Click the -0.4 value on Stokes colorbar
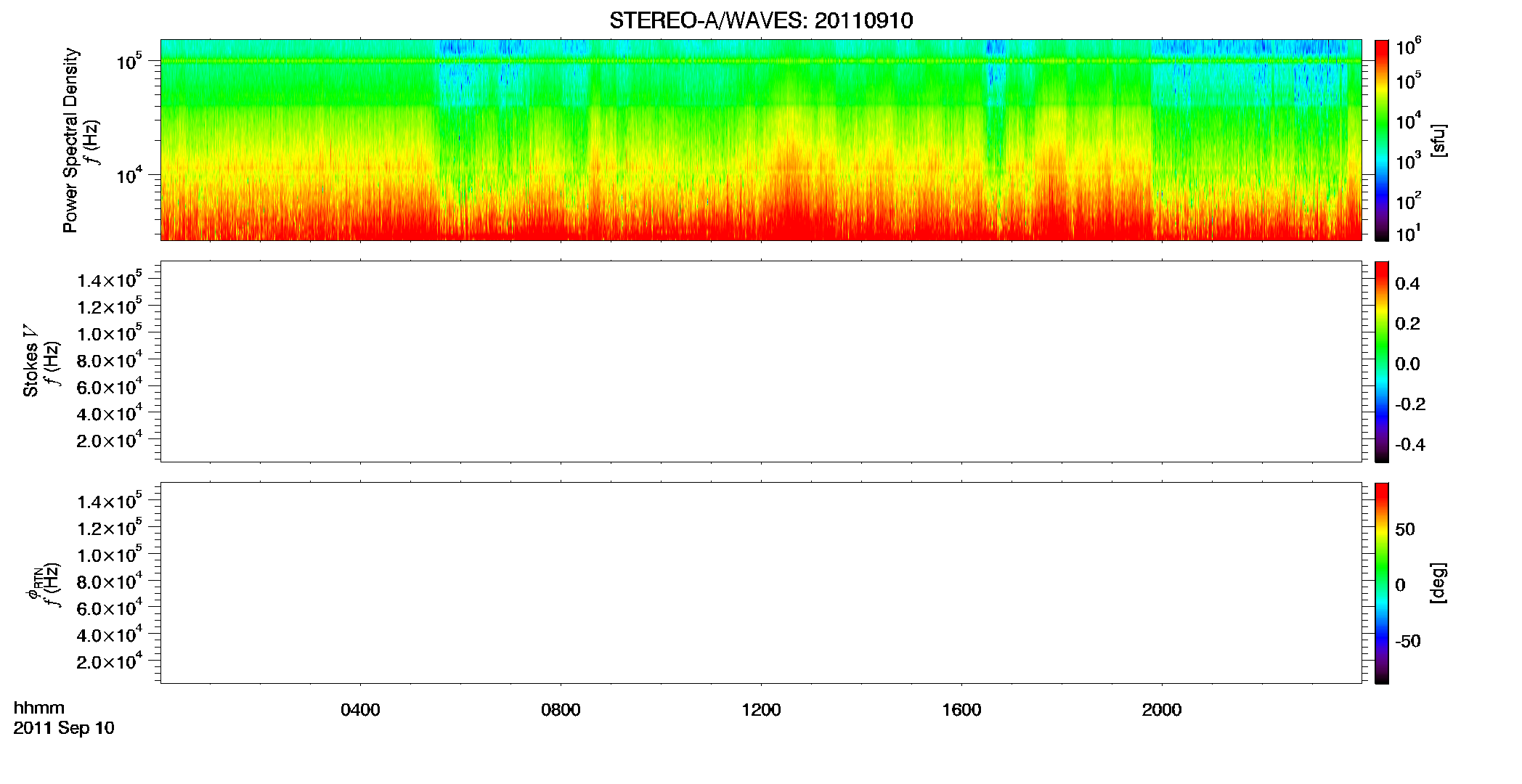The width and height of the screenshot is (1522, 784). pyautogui.click(x=1410, y=445)
